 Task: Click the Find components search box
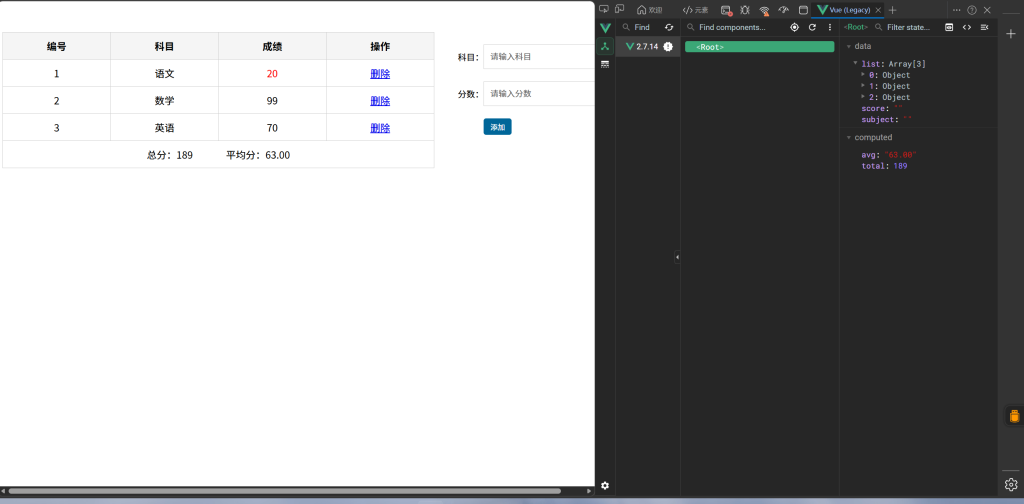(x=735, y=27)
